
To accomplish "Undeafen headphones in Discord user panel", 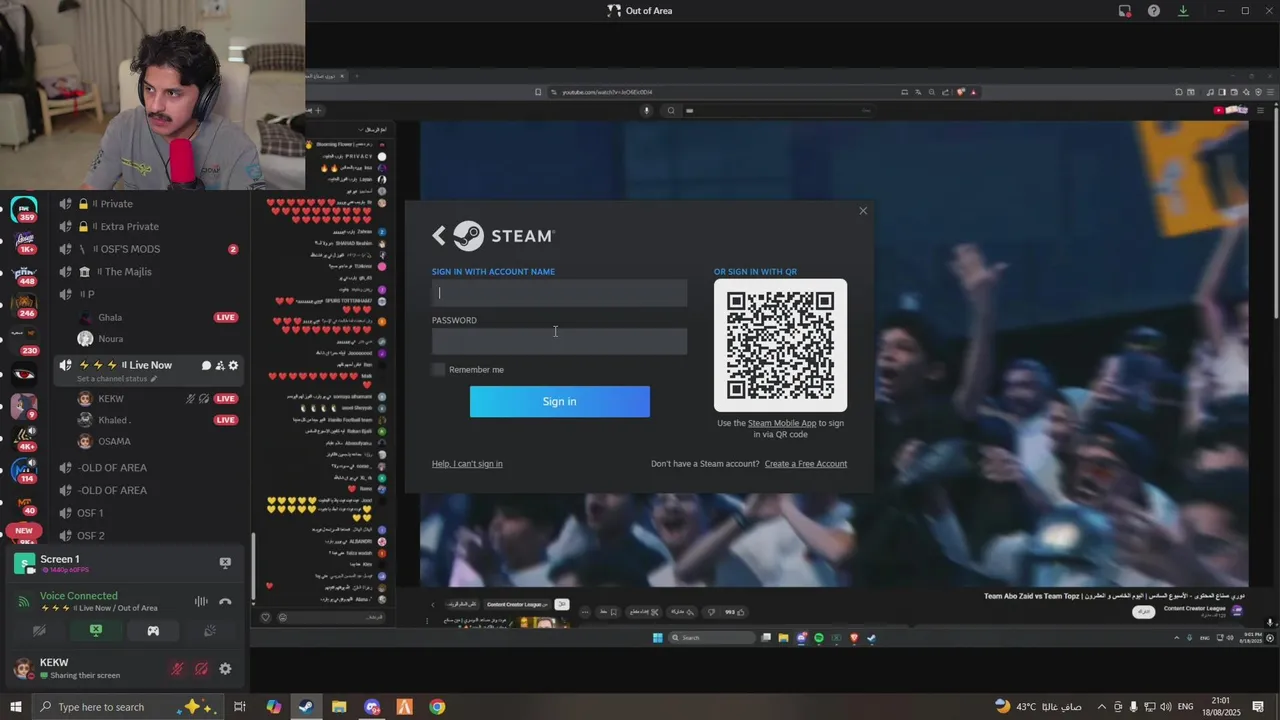I will pos(201,669).
